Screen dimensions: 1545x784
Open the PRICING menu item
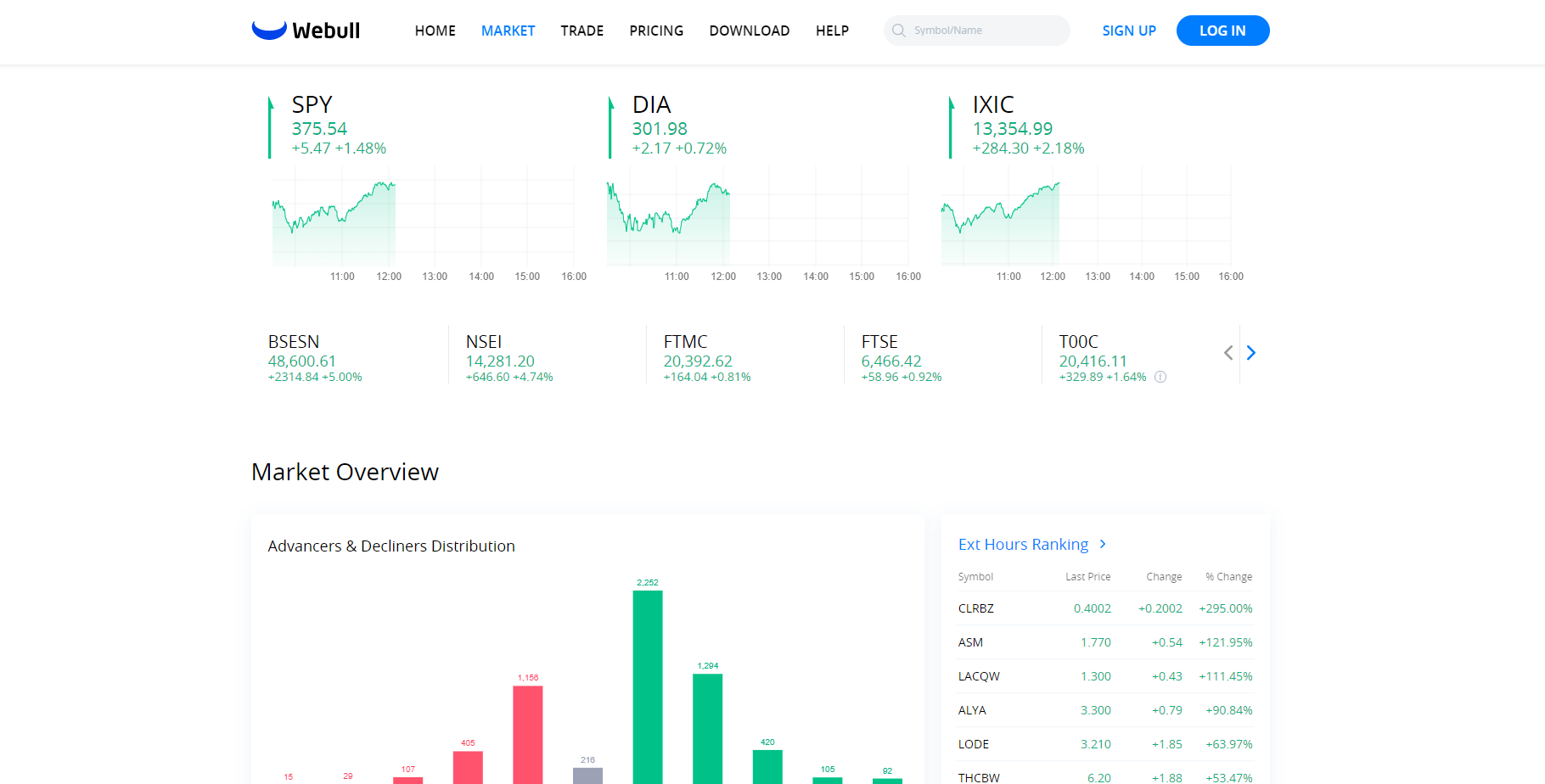[656, 31]
